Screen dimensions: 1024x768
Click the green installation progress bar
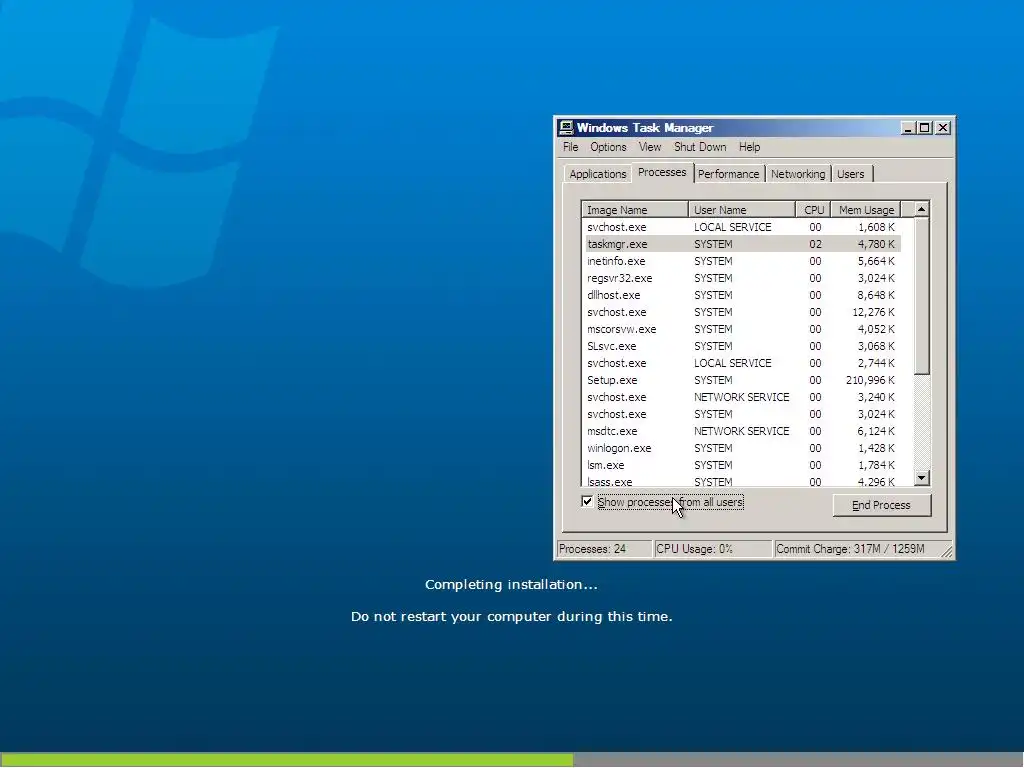[287, 760]
